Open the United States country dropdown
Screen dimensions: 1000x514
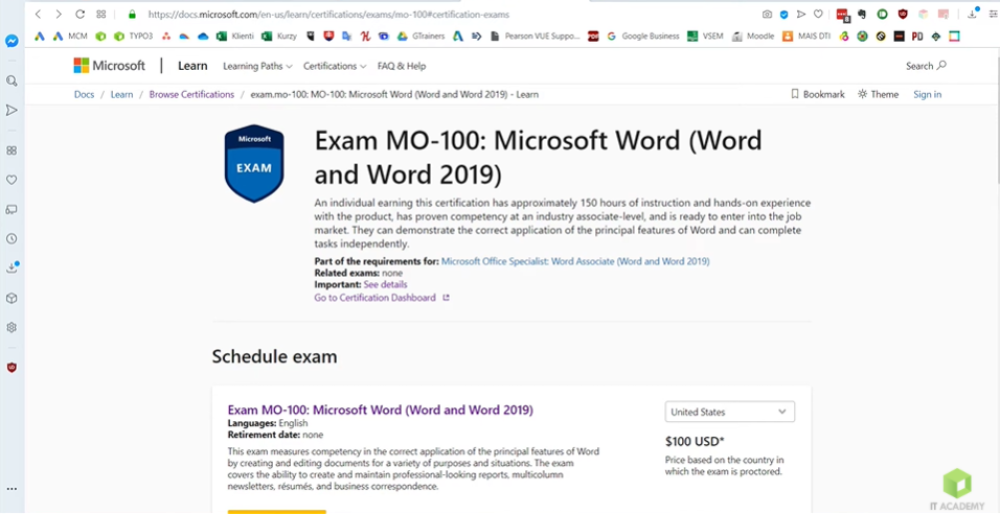coord(729,412)
